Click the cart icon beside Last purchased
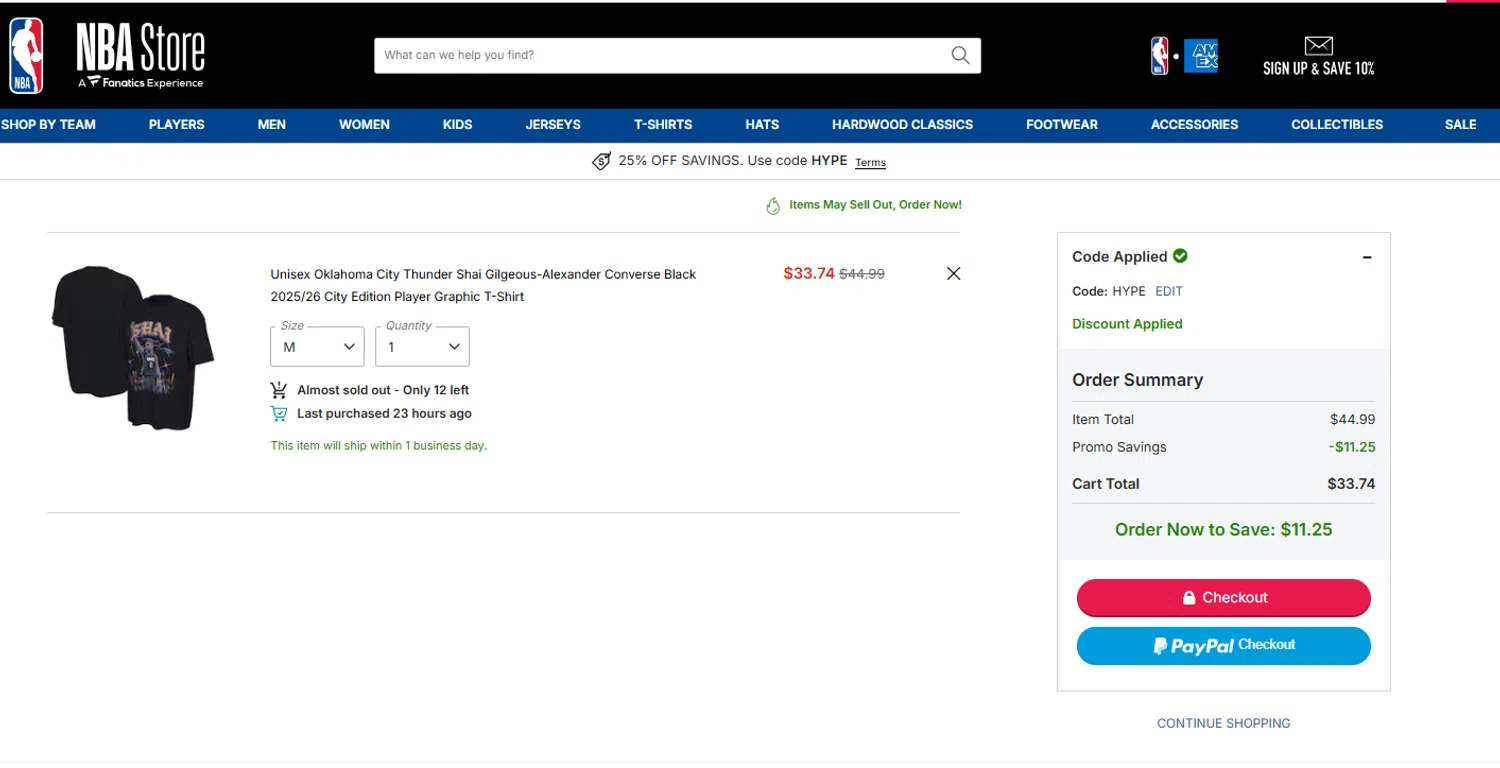The image size is (1500, 768). coord(279,413)
